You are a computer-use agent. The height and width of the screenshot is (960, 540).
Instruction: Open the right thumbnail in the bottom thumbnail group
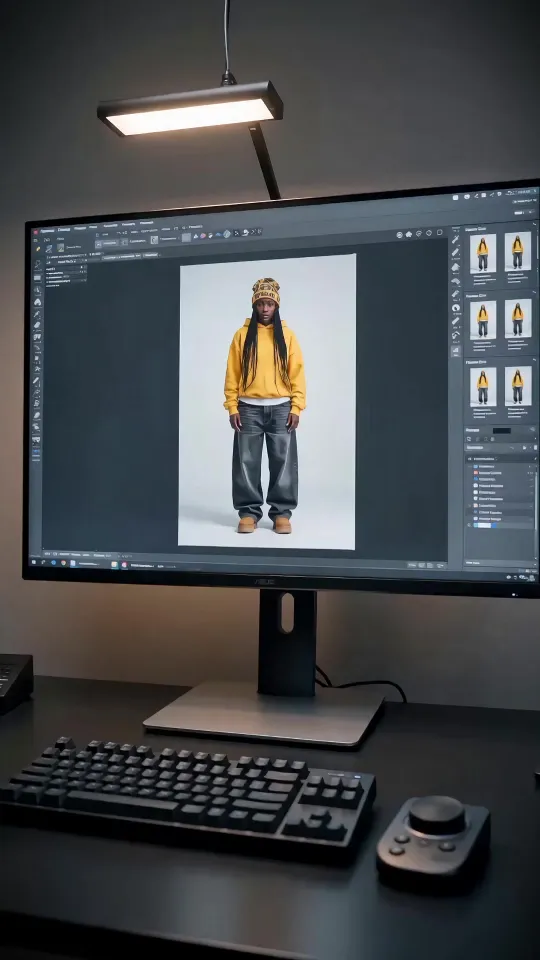[518, 386]
